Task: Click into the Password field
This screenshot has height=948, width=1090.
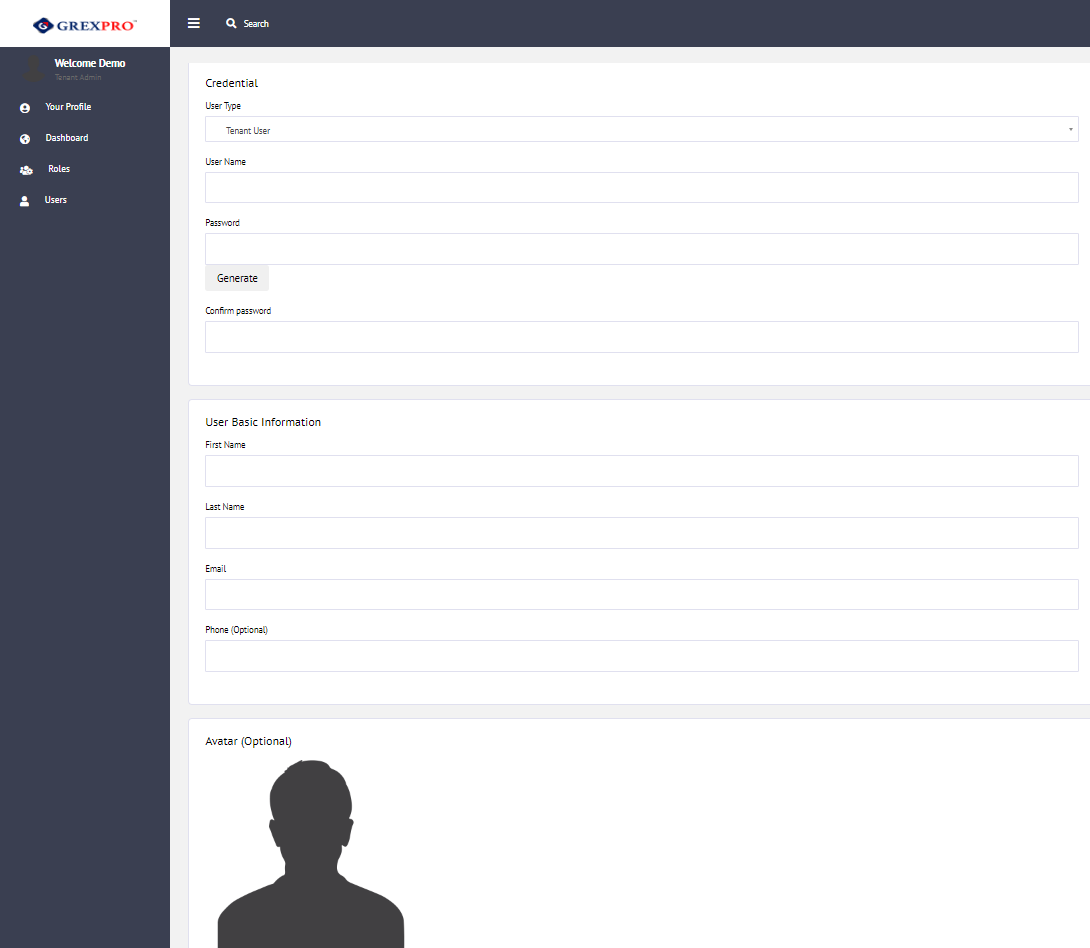Action: (641, 249)
